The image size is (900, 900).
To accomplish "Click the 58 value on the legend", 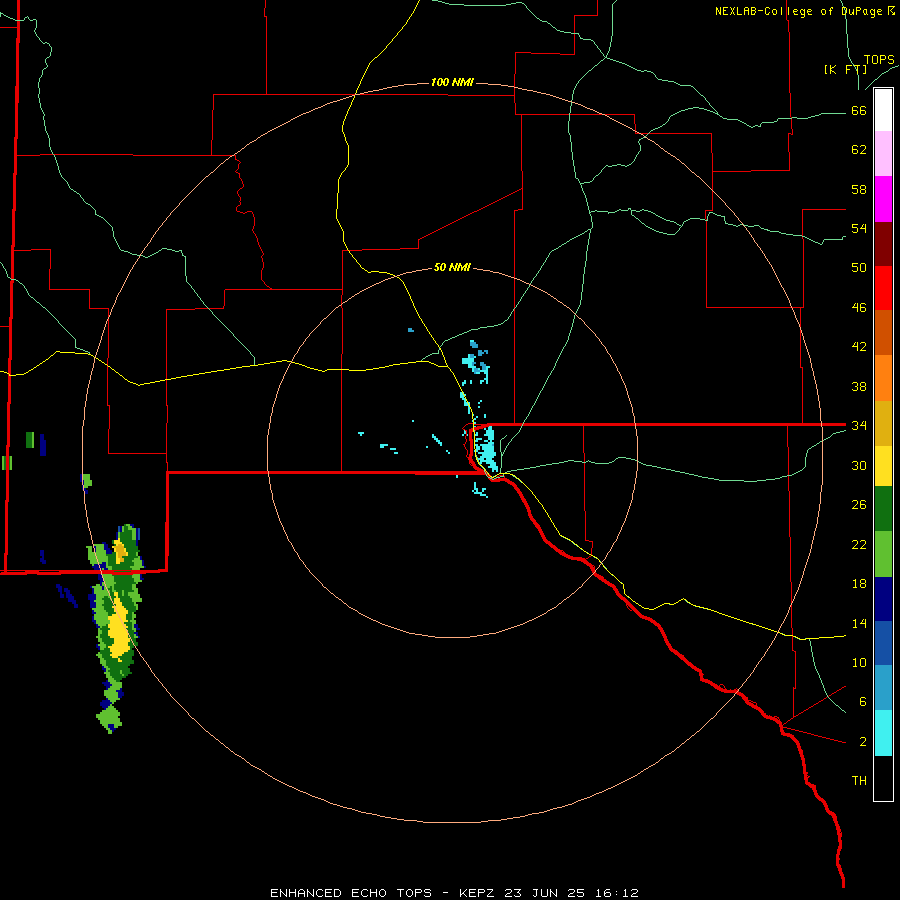I will click(859, 189).
